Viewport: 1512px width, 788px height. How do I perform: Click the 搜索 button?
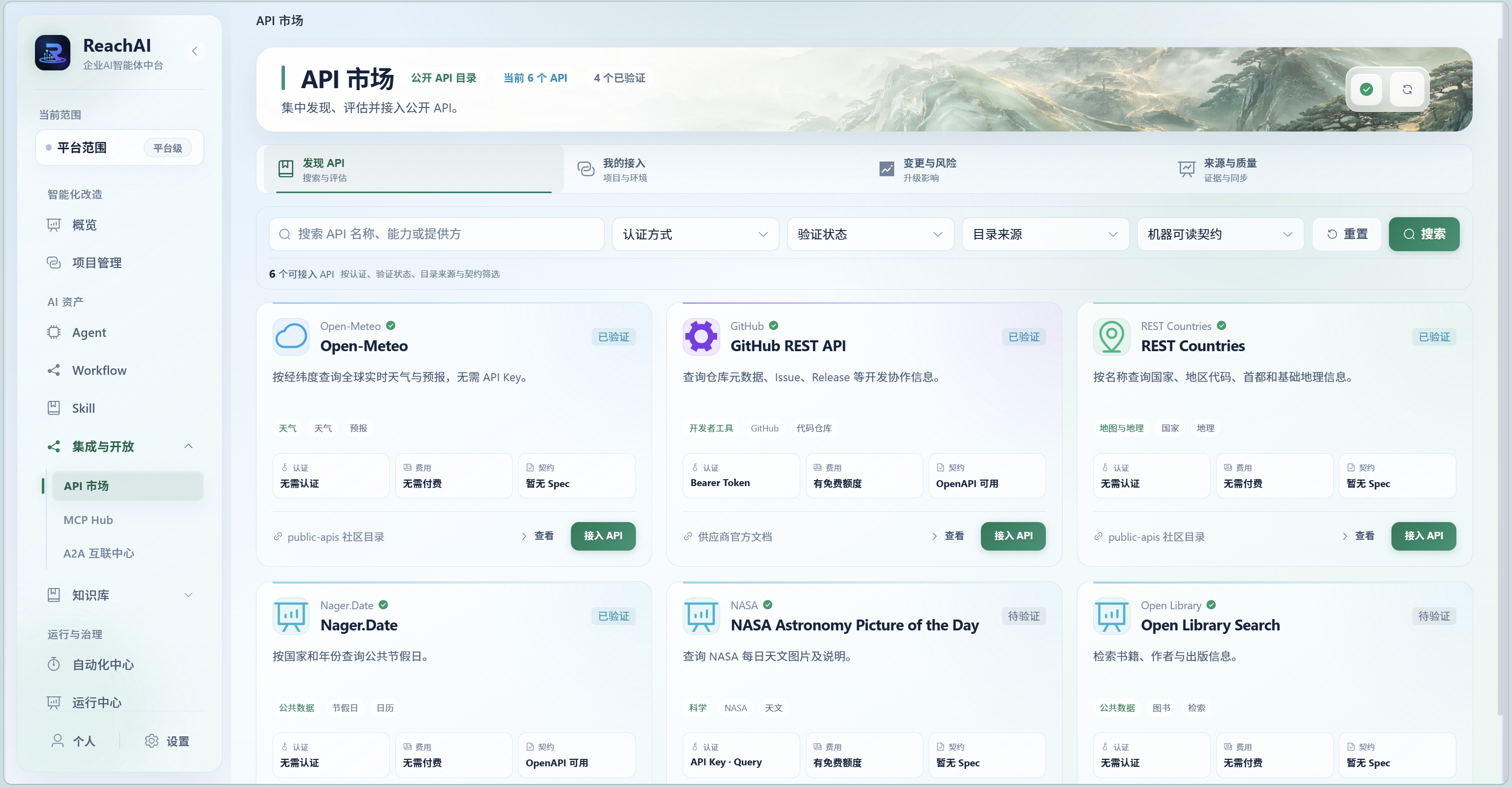(x=1424, y=234)
